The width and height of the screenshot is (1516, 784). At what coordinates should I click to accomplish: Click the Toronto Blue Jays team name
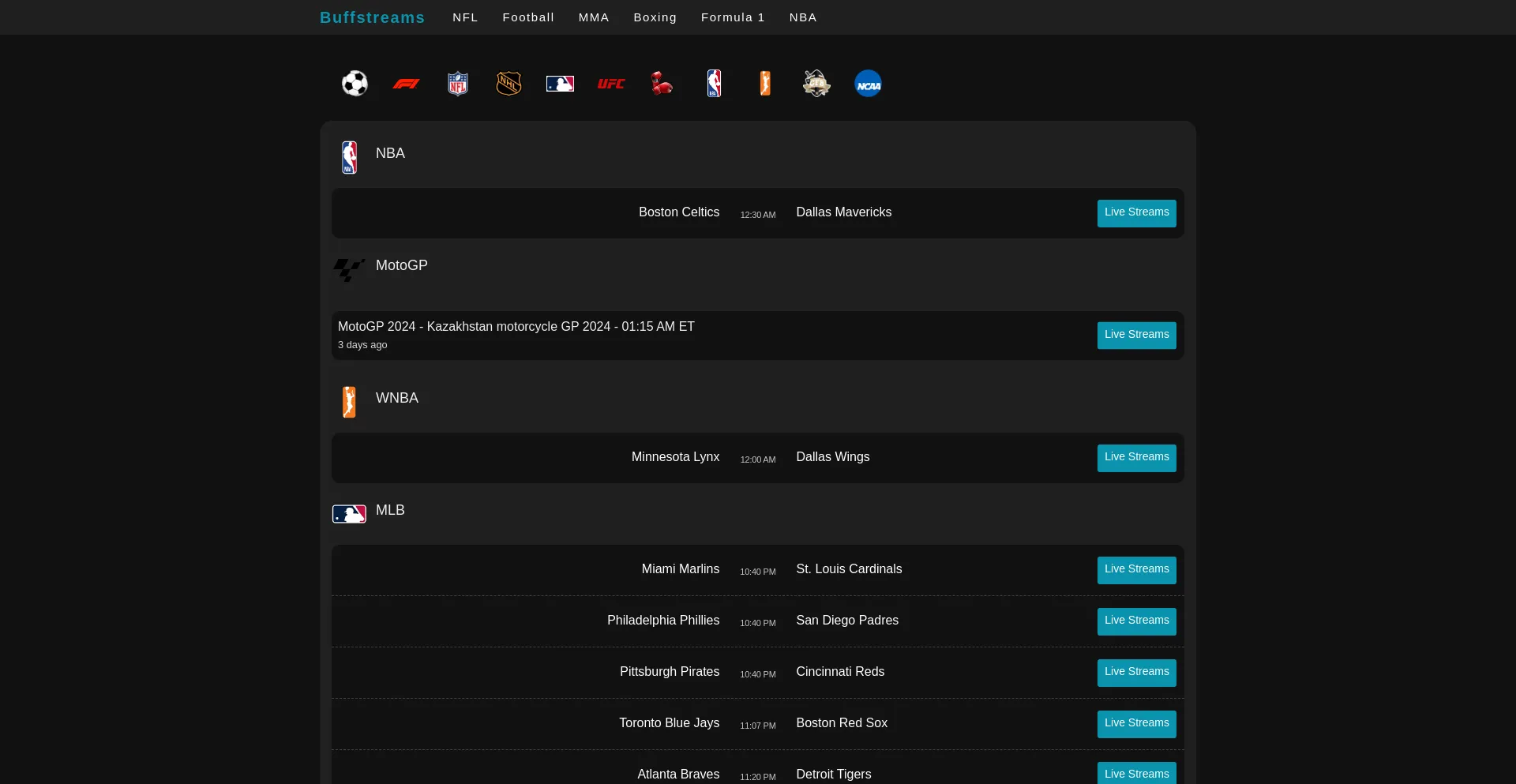tap(669, 723)
